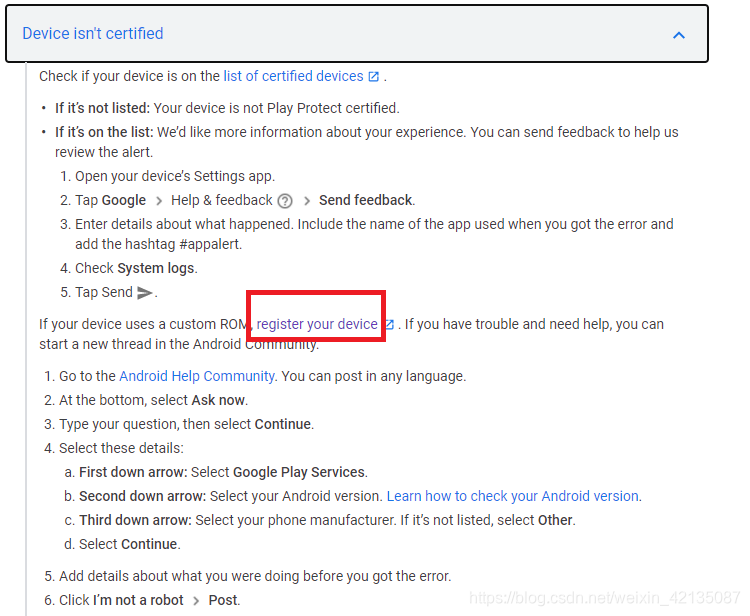Open the list of certified devices link

tap(293, 76)
